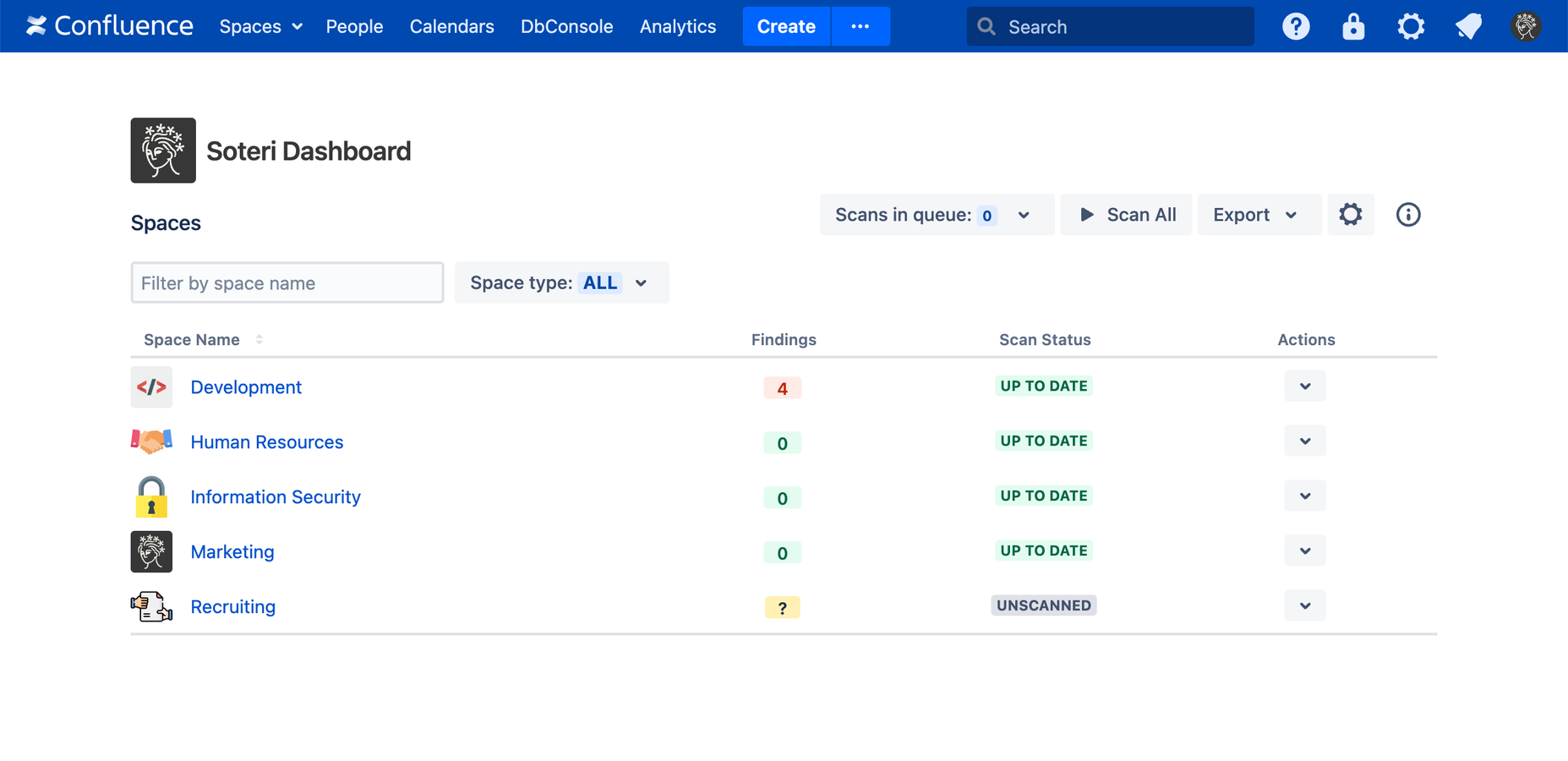Click the Human Resources findings count 0
This screenshot has width=1568, height=761.
coord(783,443)
